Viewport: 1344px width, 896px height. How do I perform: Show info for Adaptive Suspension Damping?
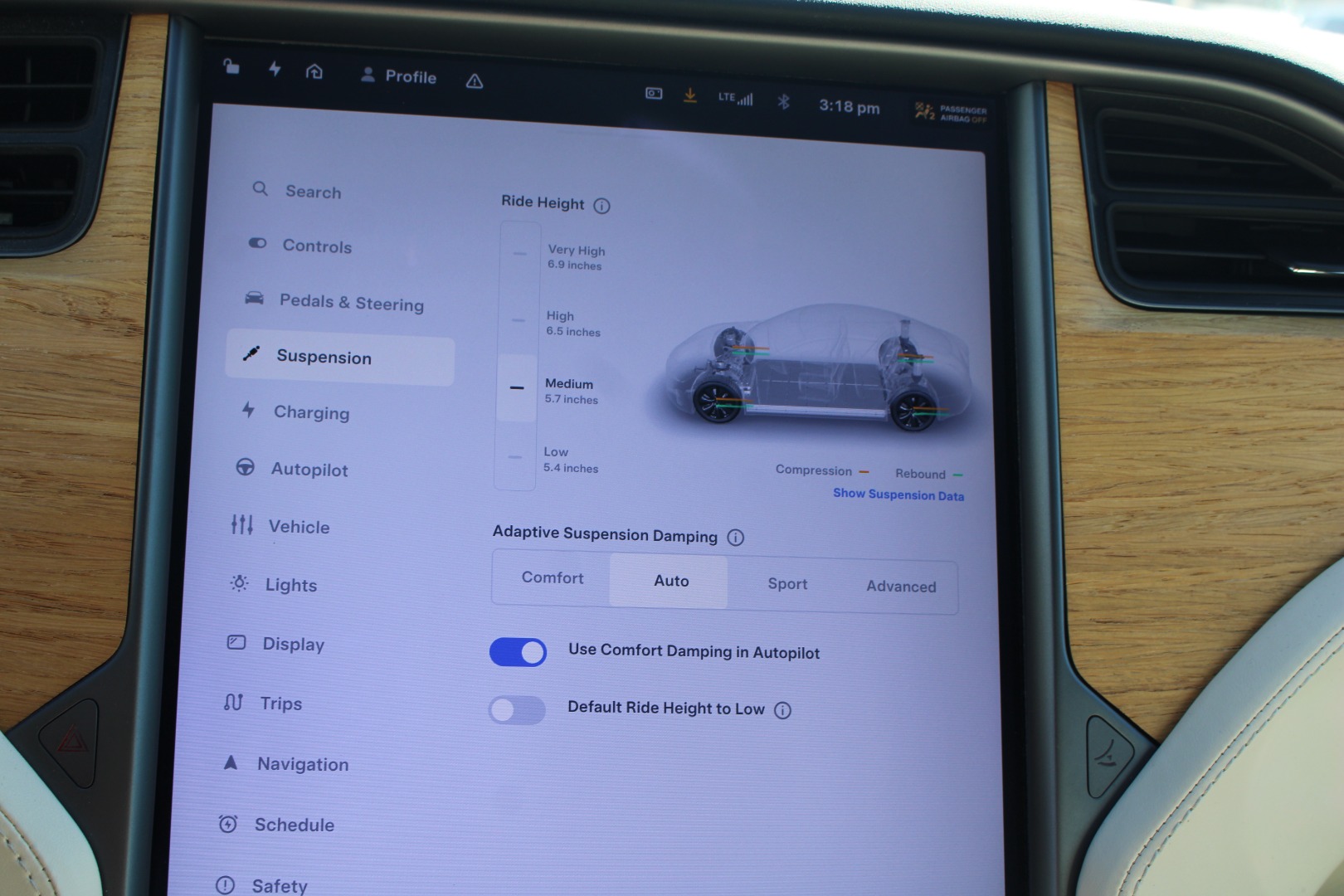[735, 538]
